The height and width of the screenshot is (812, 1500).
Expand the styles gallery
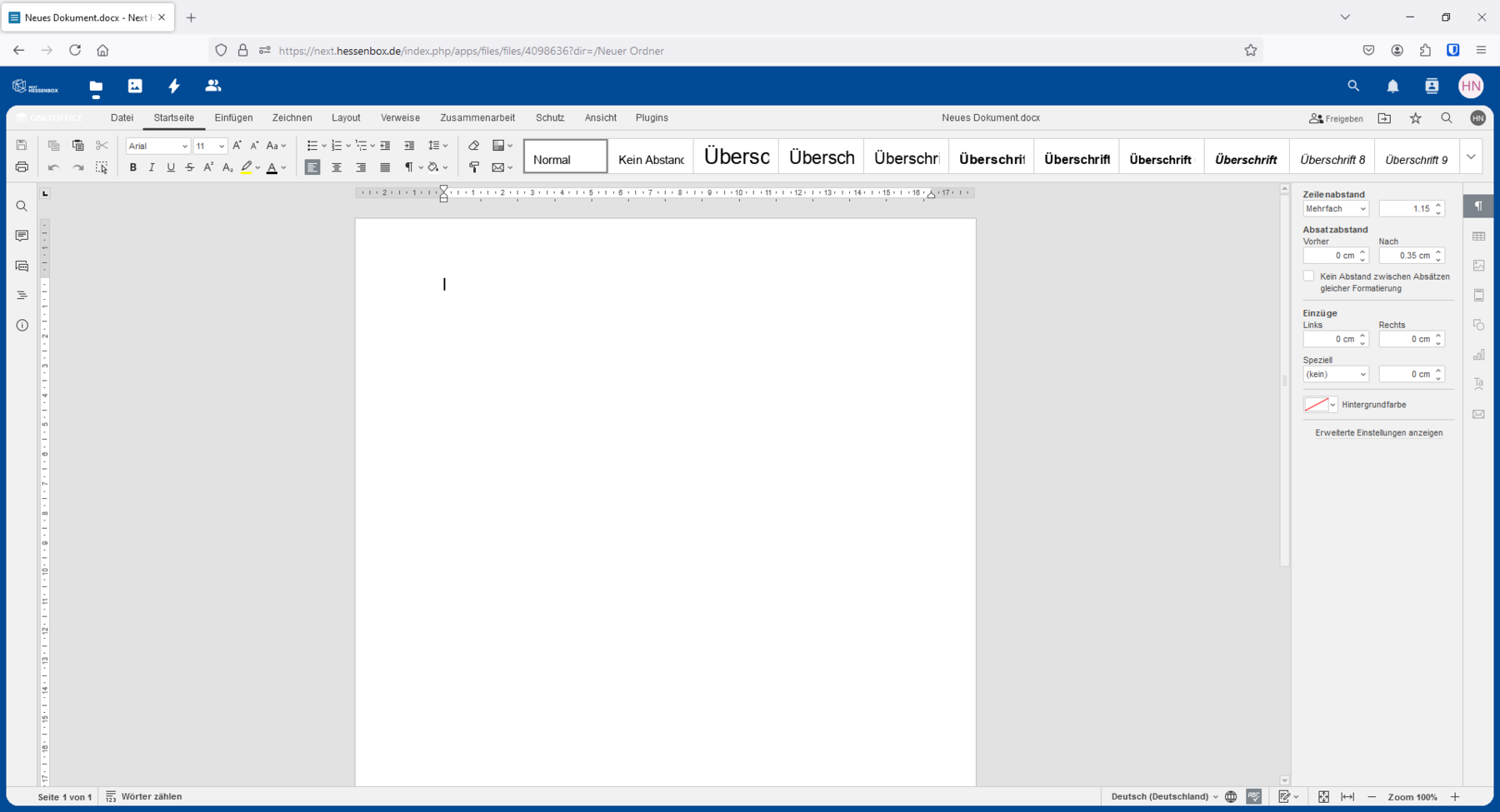click(x=1471, y=157)
